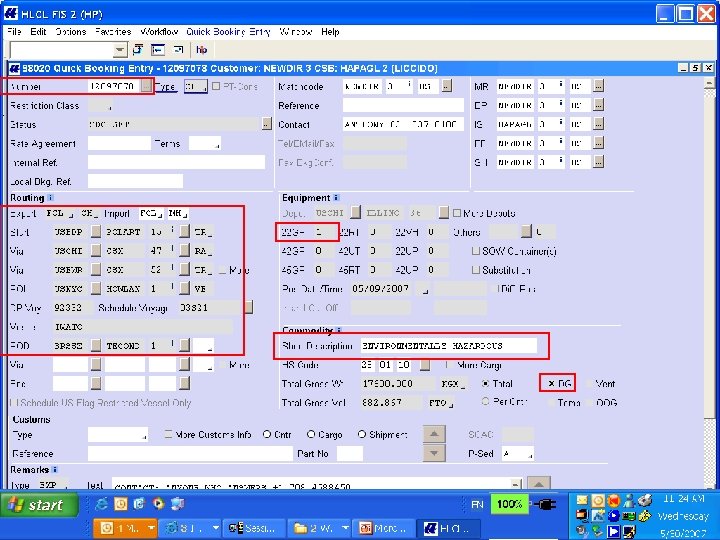The height and width of the screenshot is (540, 720).
Task: Open help via the 'hlp' toolbar icon
Action: tap(202, 50)
